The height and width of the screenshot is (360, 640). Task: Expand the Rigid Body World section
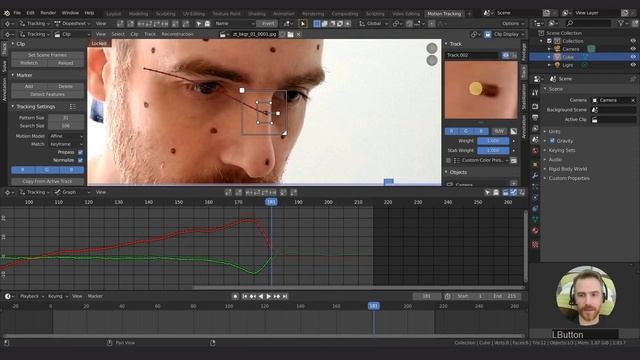(568, 169)
